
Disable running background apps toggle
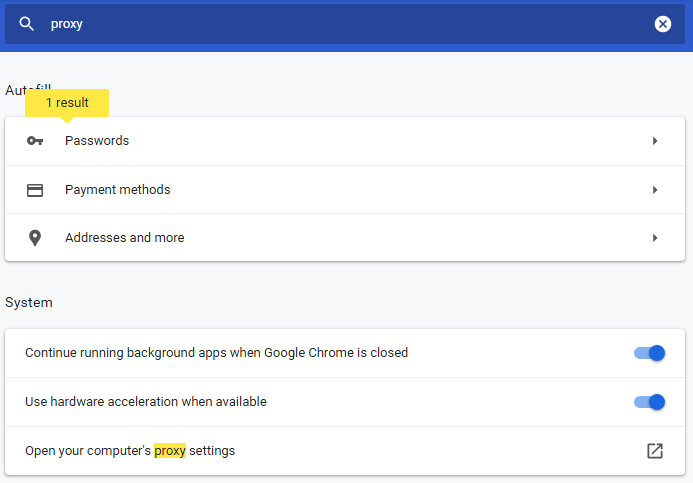tap(649, 353)
